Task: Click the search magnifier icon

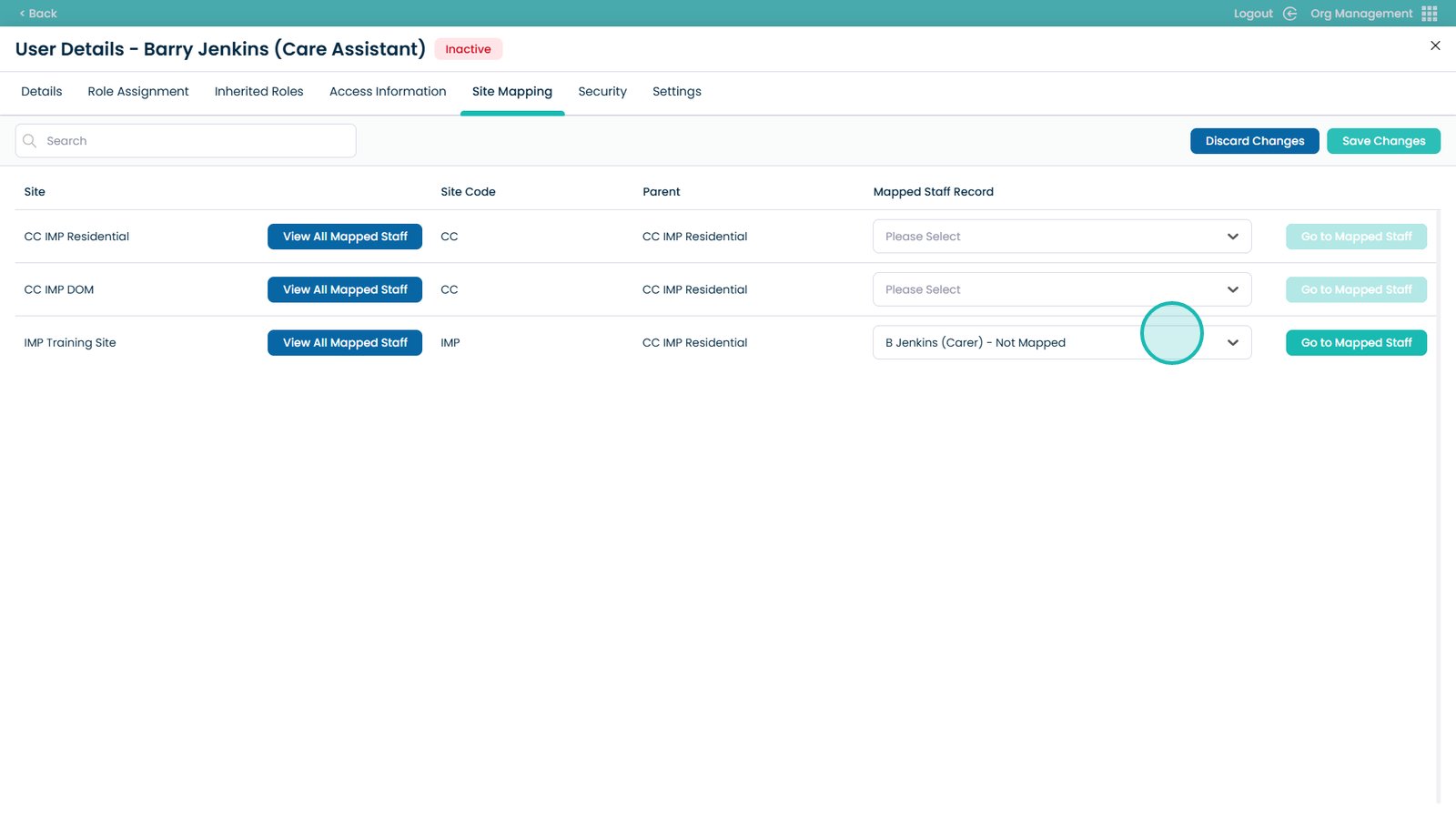Action: (x=30, y=141)
